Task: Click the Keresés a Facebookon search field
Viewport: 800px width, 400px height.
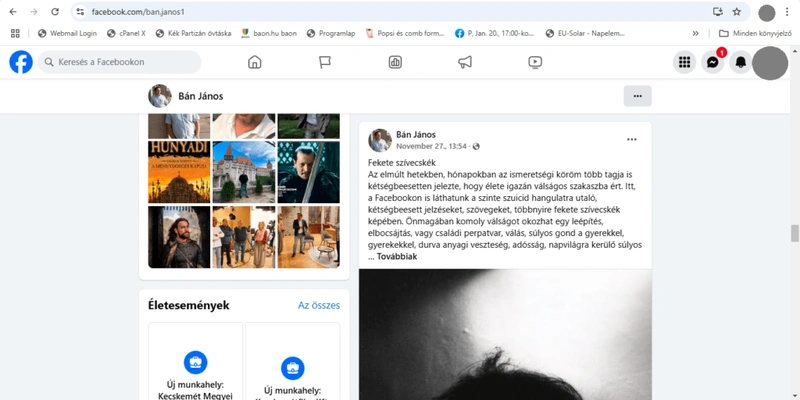Action: tap(119, 62)
